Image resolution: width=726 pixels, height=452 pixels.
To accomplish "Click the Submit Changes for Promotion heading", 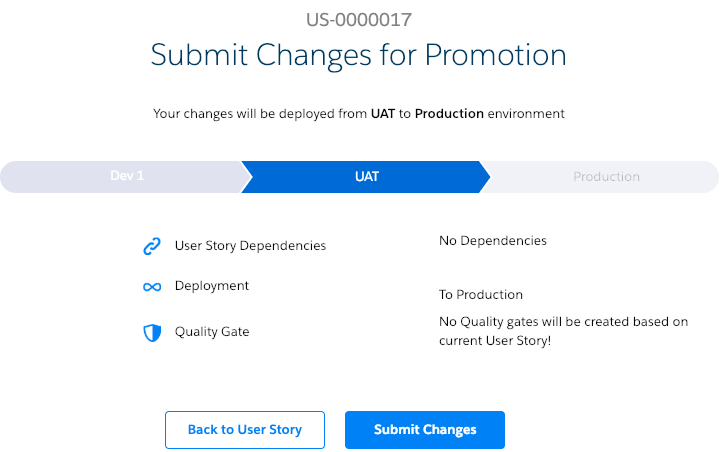I will (x=358, y=54).
